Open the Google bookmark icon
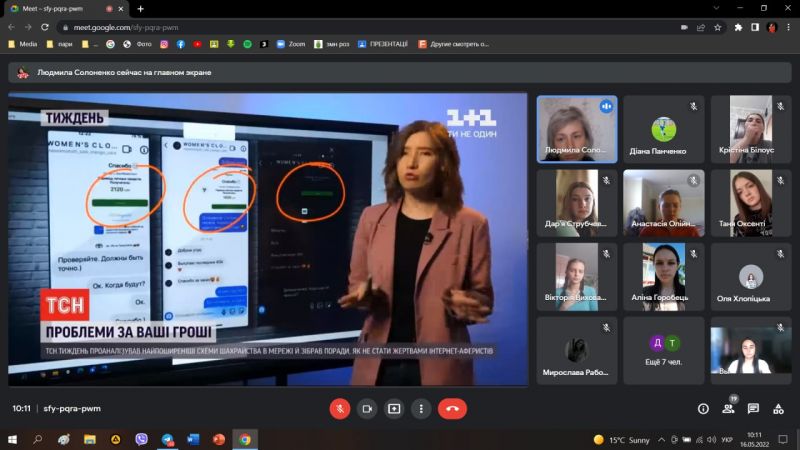Image resolution: width=800 pixels, height=450 pixels. coord(110,44)
